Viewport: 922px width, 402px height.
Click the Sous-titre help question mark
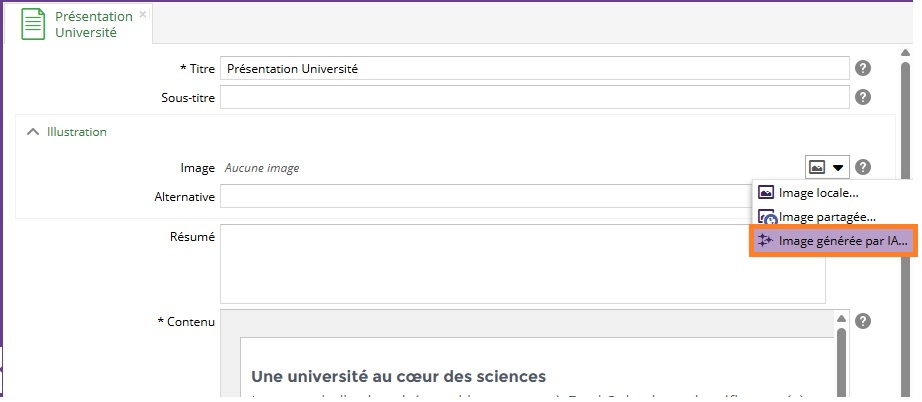click(863, 97)
